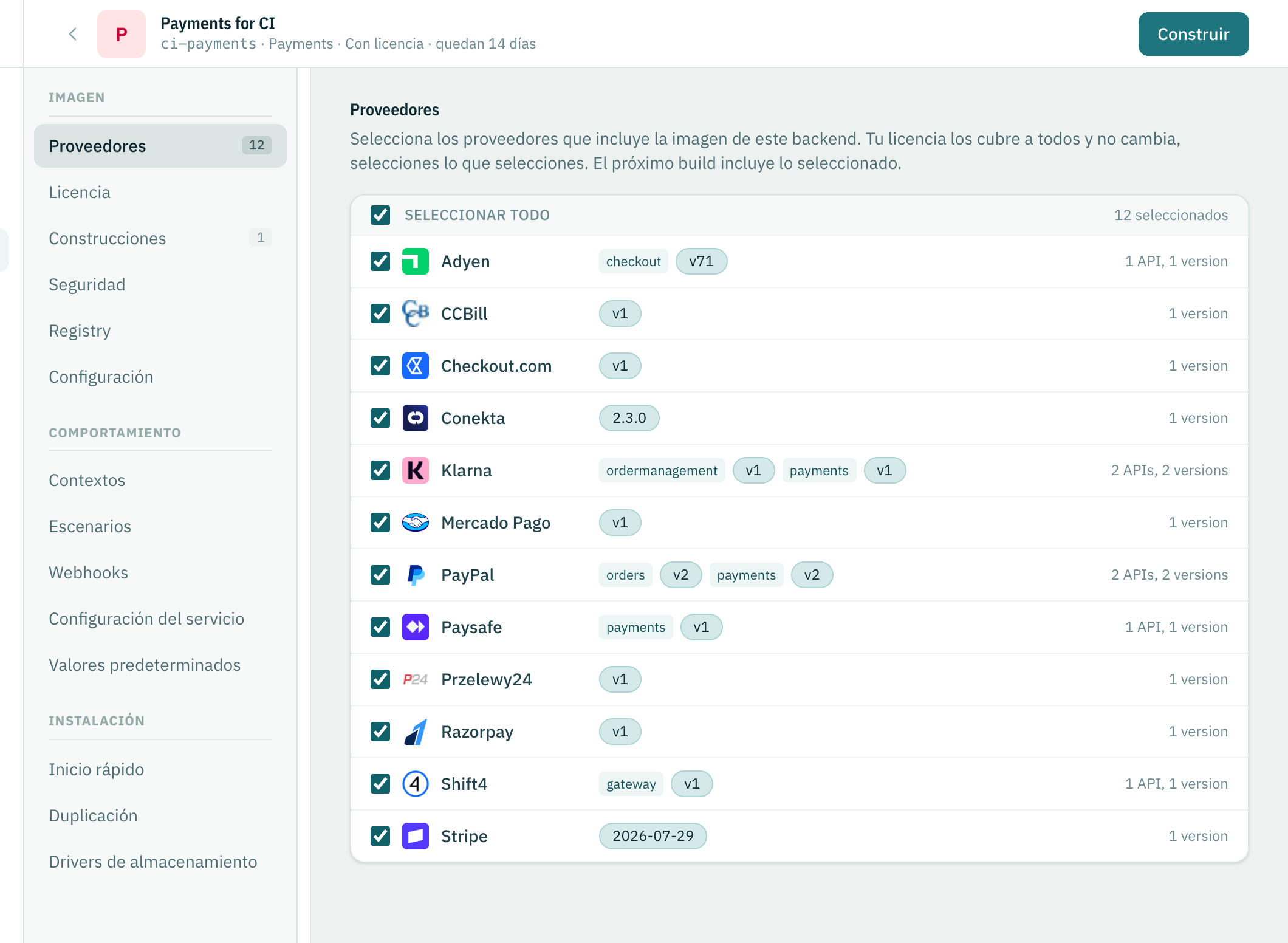Click the Conekta logo icon
Image resolution: width=1288 pixels, height=943 pixels.
click(x=416, y=418)
